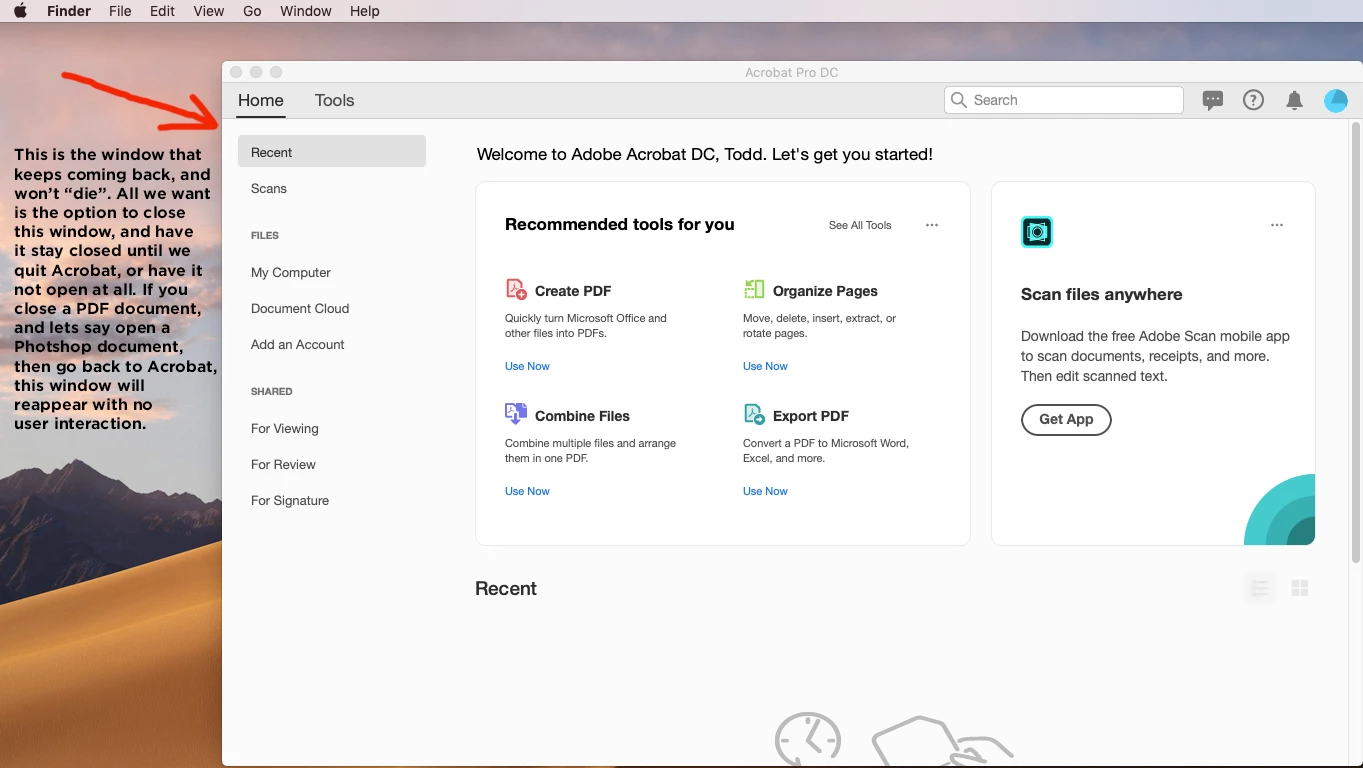Click the Export PDF icon
Viewport: 1363px width, 768px height.
tap(754, 415)
